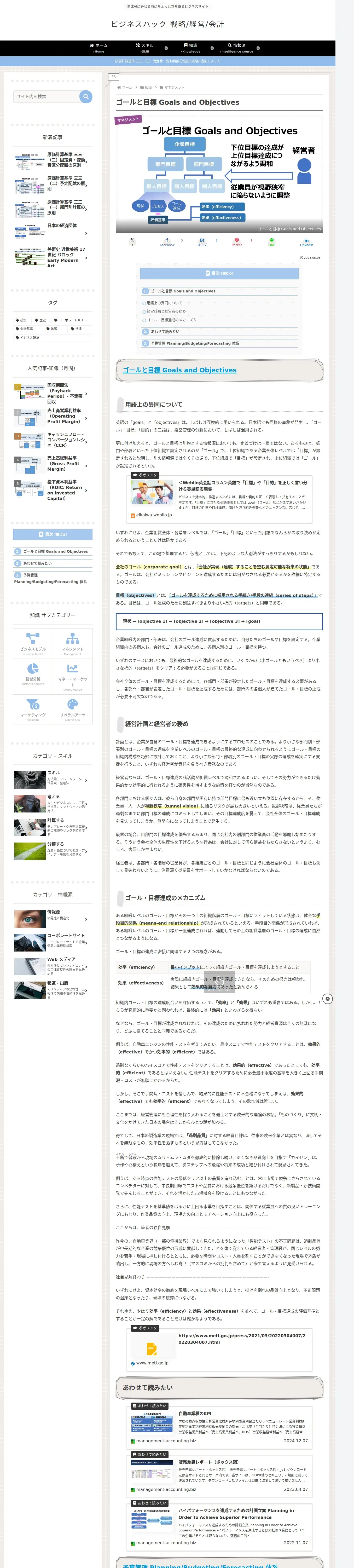The image size is (354, 1568).
Task: Collapse the main article 目次 table of contents
Action: (219, 273)
